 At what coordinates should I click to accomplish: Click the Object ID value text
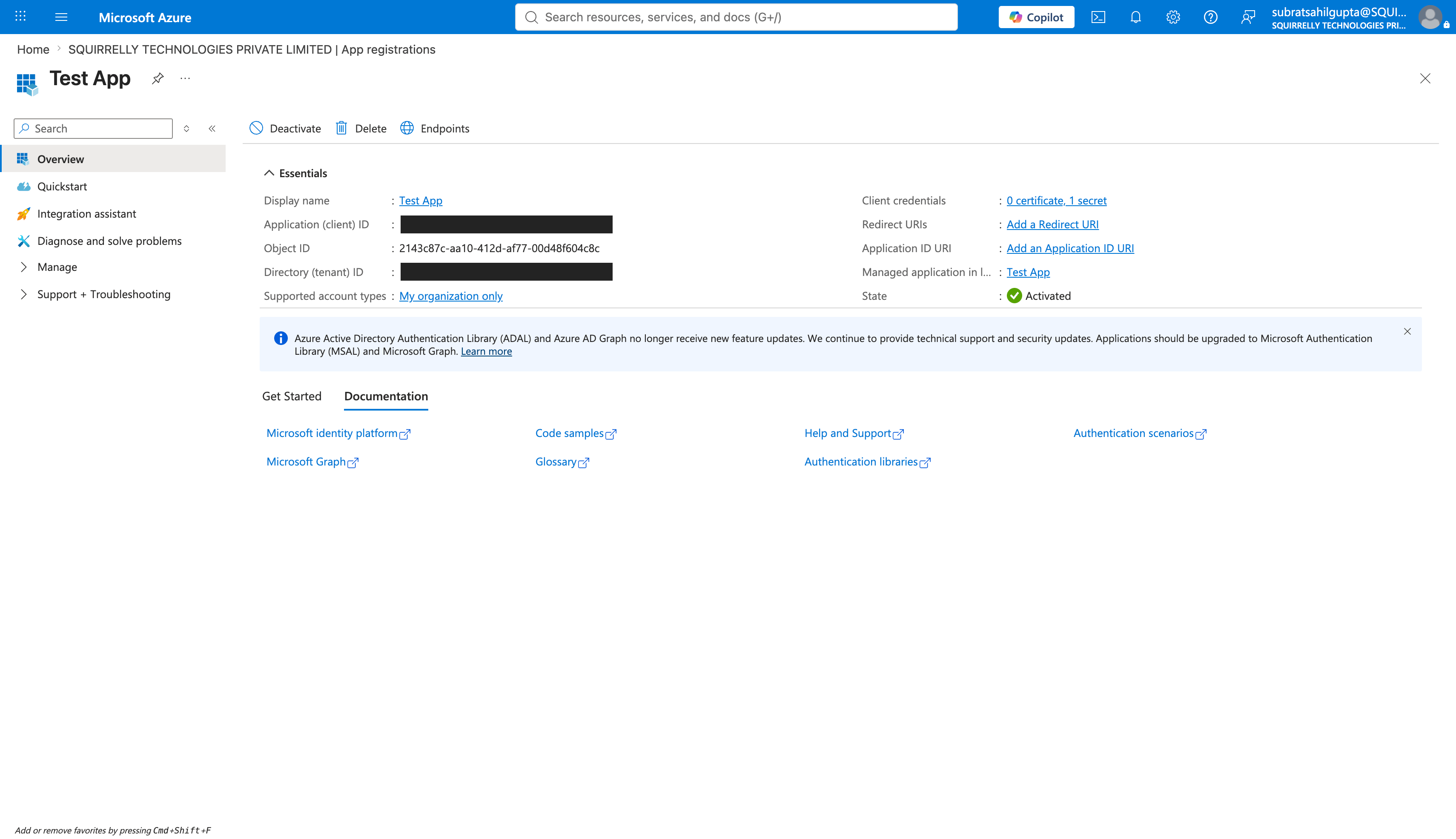coord(499,248)
